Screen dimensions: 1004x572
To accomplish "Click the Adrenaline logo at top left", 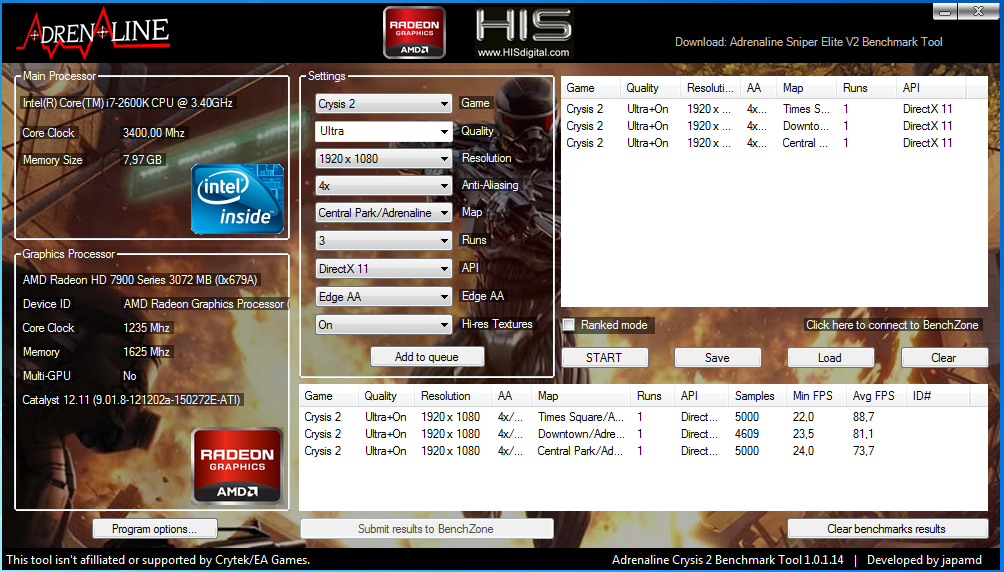I will coord(92,32).
